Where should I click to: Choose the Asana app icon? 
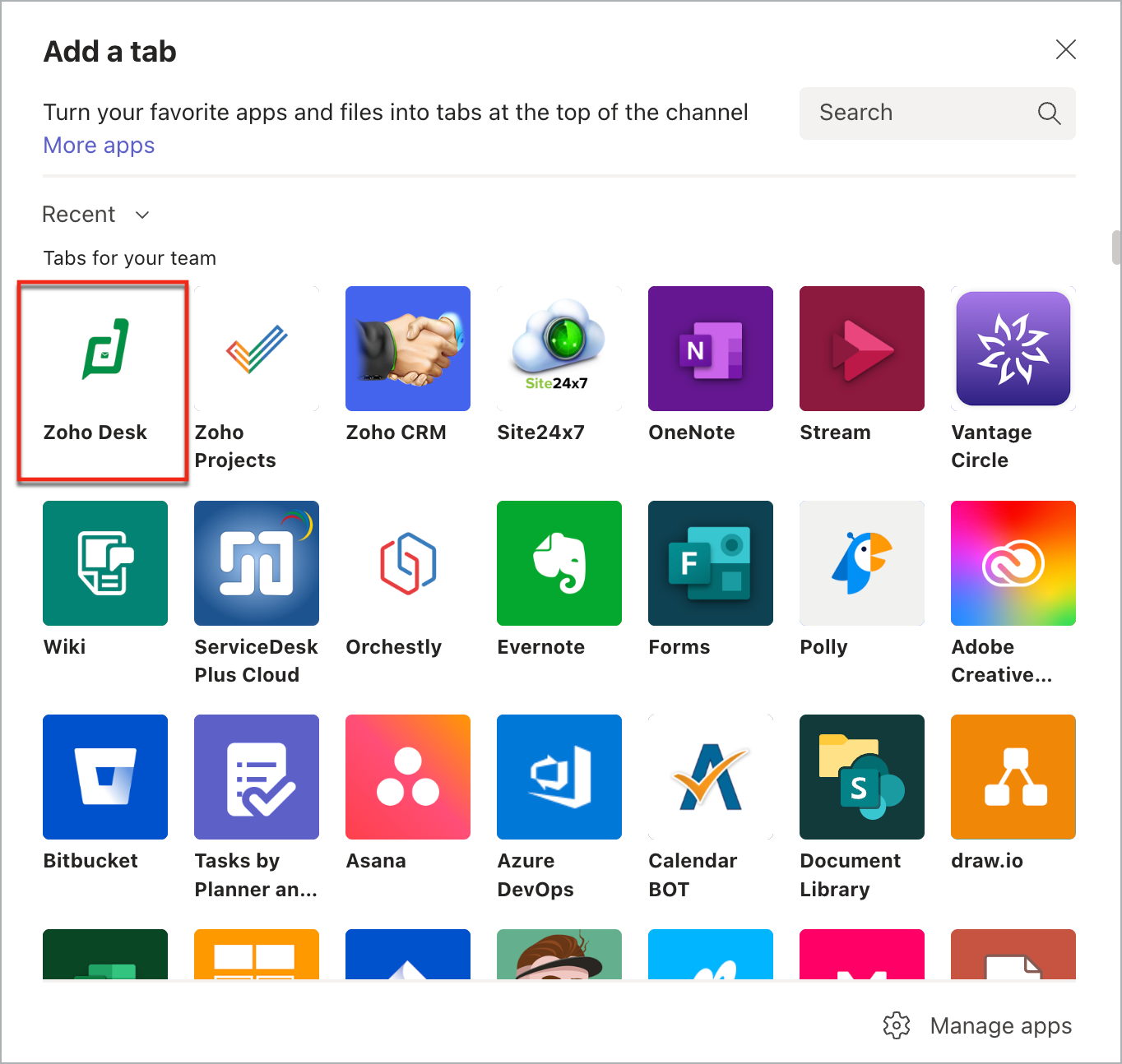(408, 777)
